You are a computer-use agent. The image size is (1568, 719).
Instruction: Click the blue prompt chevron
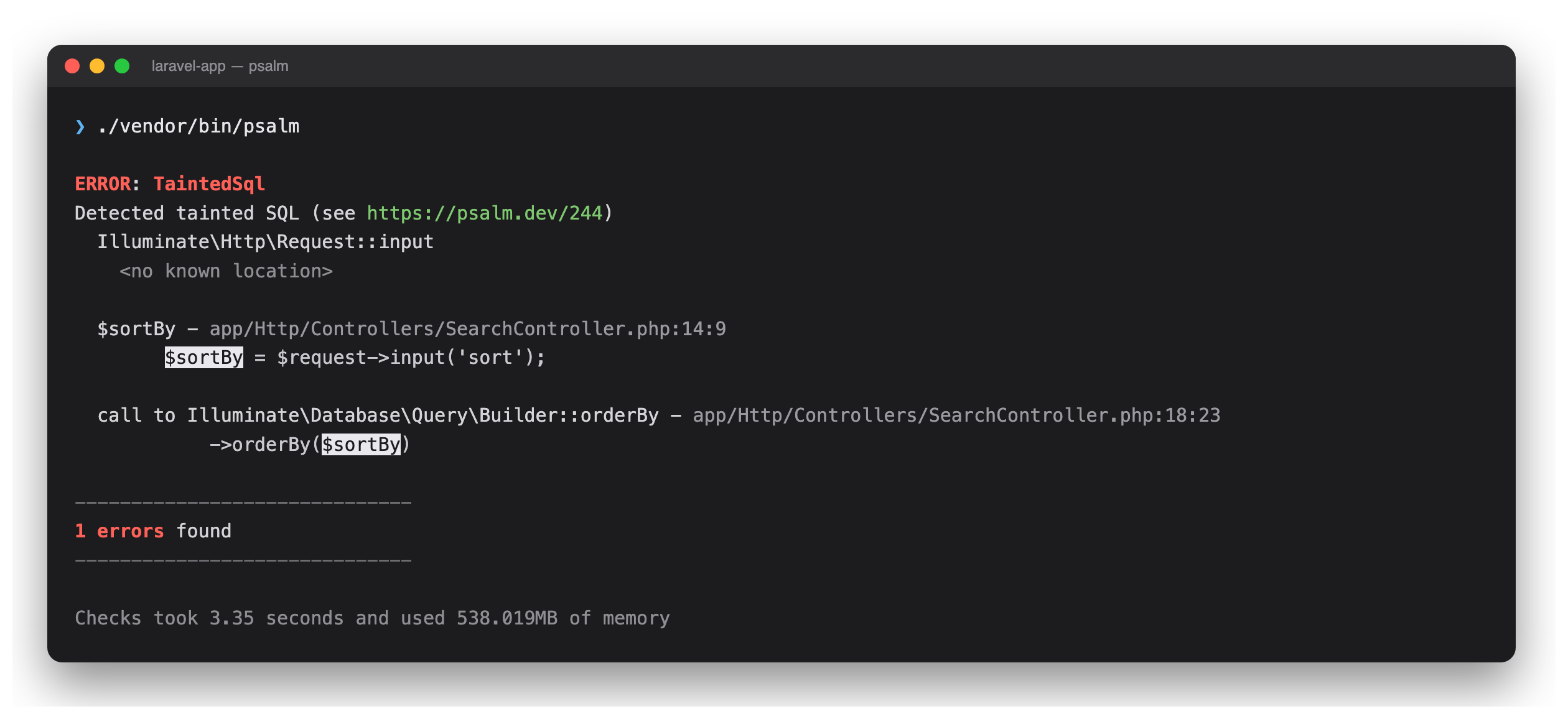80,127
